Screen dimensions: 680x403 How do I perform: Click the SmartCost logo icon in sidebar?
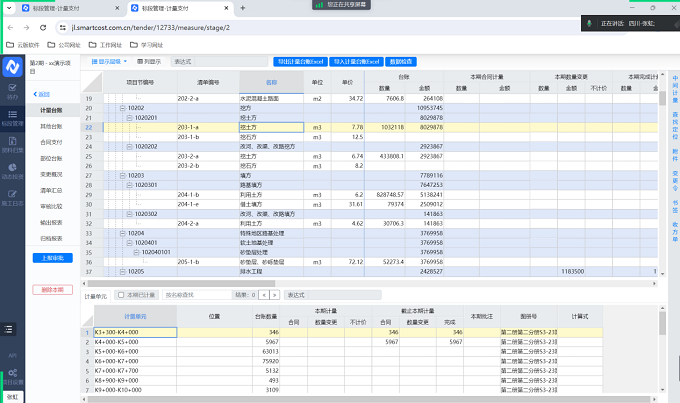click(12, 66)
